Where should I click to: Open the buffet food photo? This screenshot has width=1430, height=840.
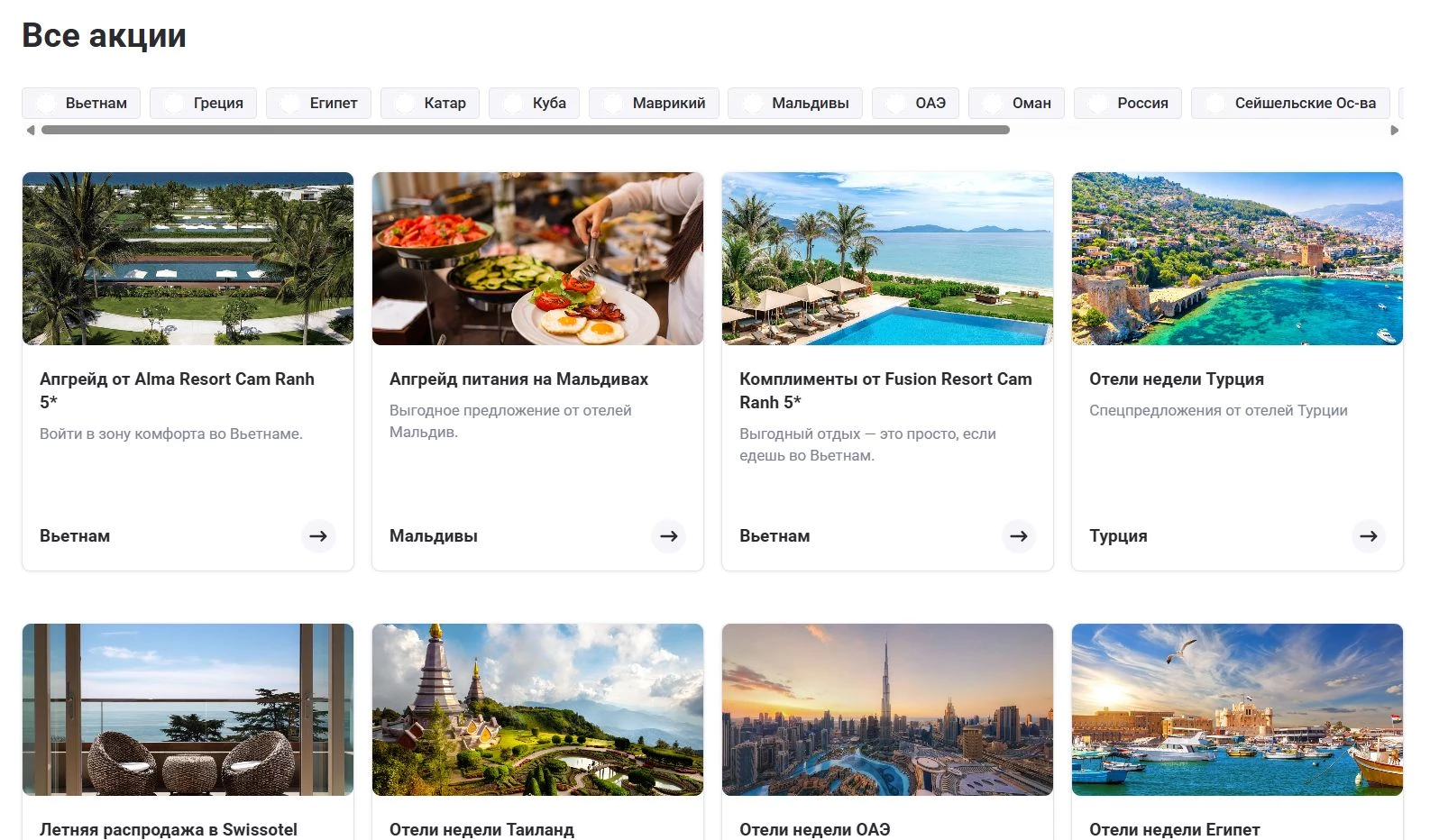(537, 259)
